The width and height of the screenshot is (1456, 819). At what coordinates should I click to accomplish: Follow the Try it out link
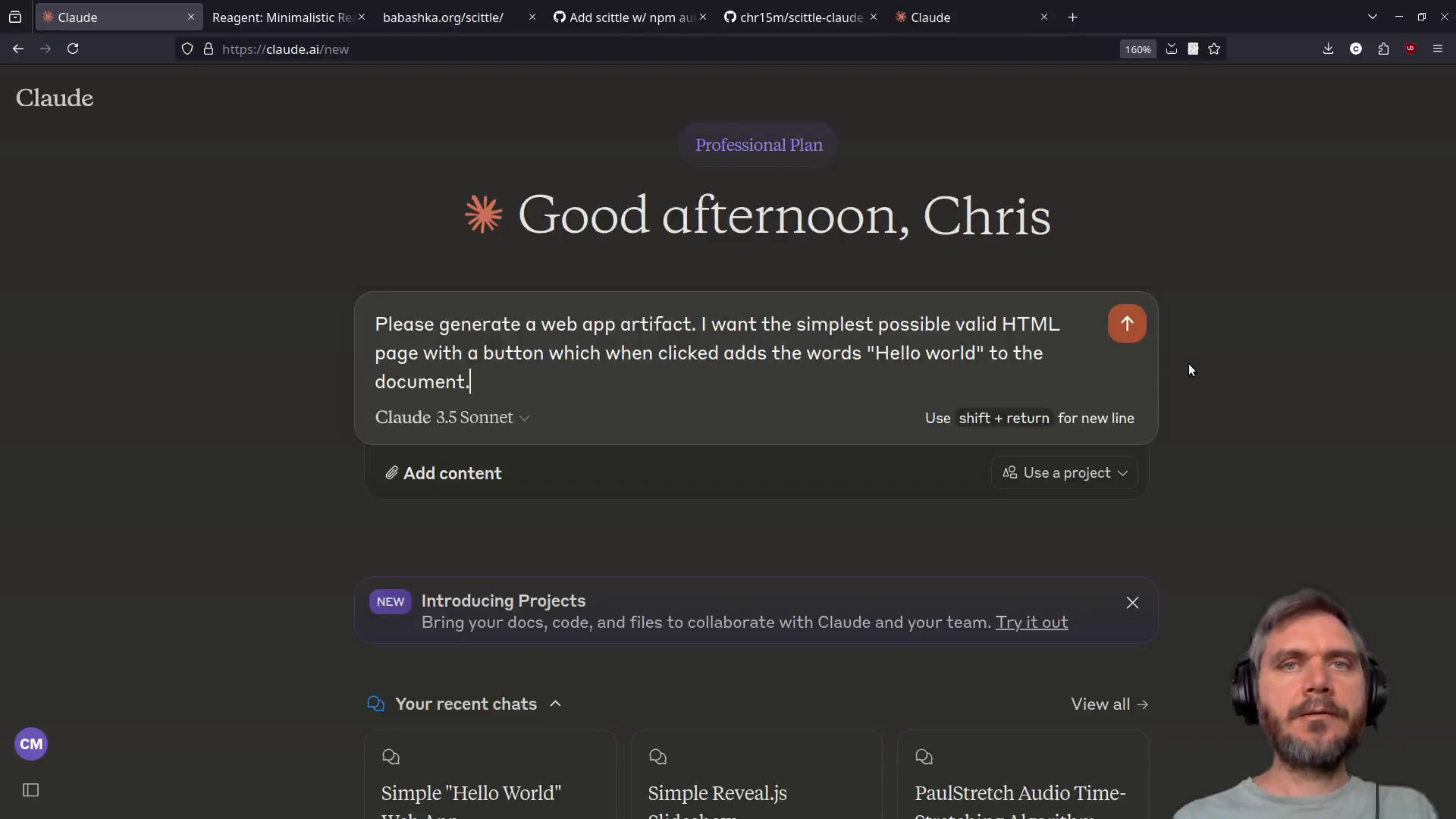coord(1031,623)
